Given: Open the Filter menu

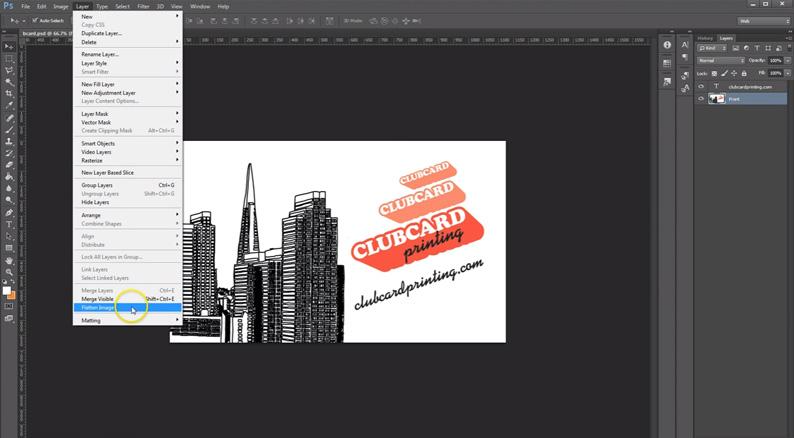Looking at the screenshot, I should click(143, 7).
